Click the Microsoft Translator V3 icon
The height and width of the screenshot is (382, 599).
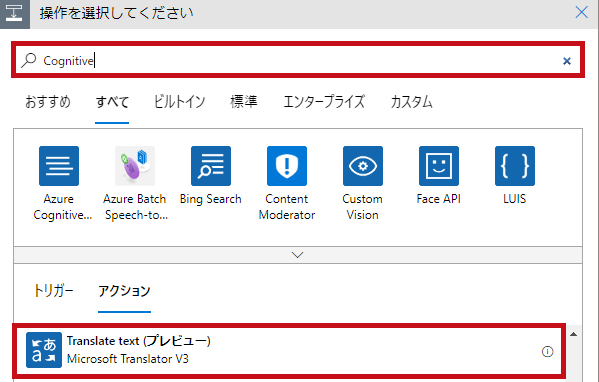click(44, 350)
